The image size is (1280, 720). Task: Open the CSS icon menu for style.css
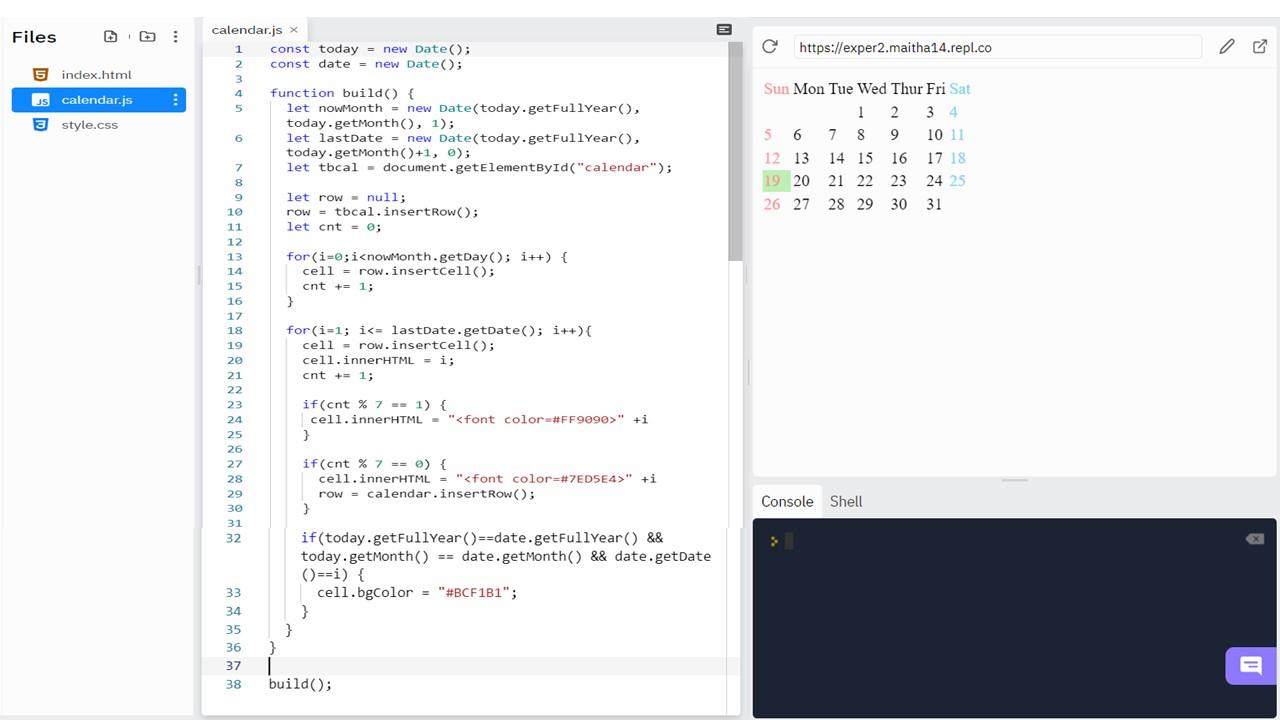41,124
